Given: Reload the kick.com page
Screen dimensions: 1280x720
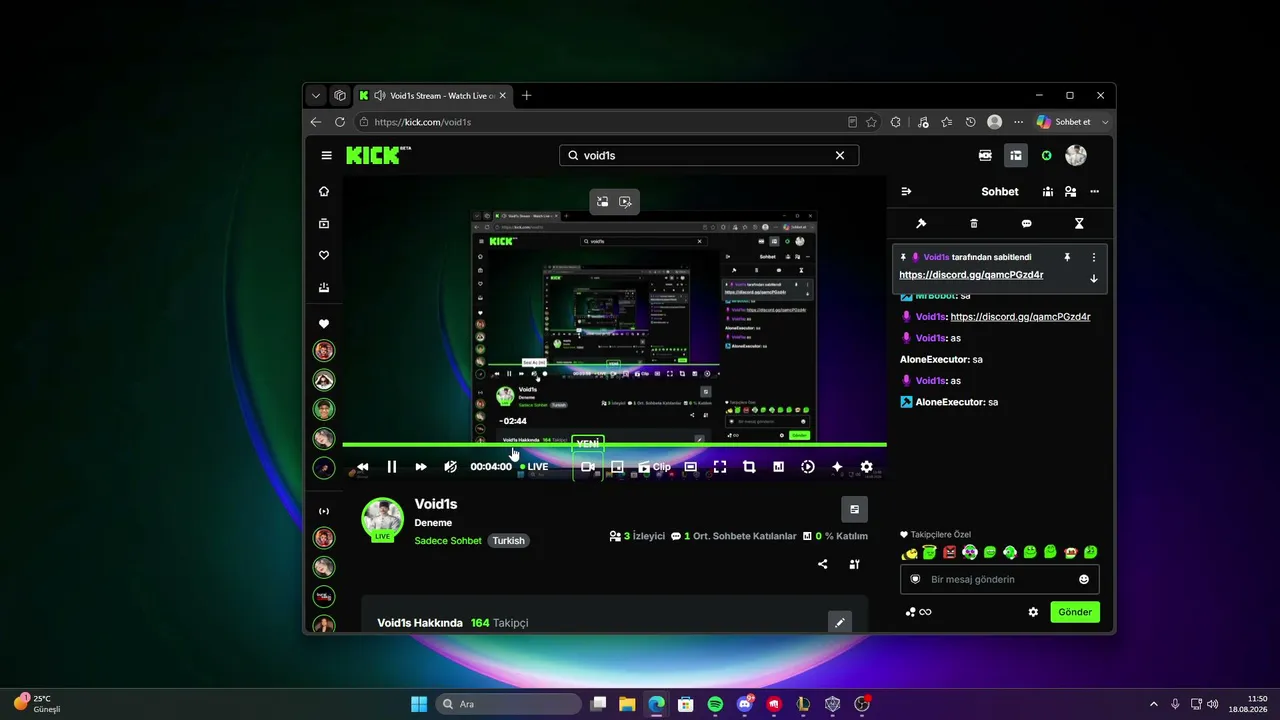Looking at the screenshot, I should (x=340, y=122).
